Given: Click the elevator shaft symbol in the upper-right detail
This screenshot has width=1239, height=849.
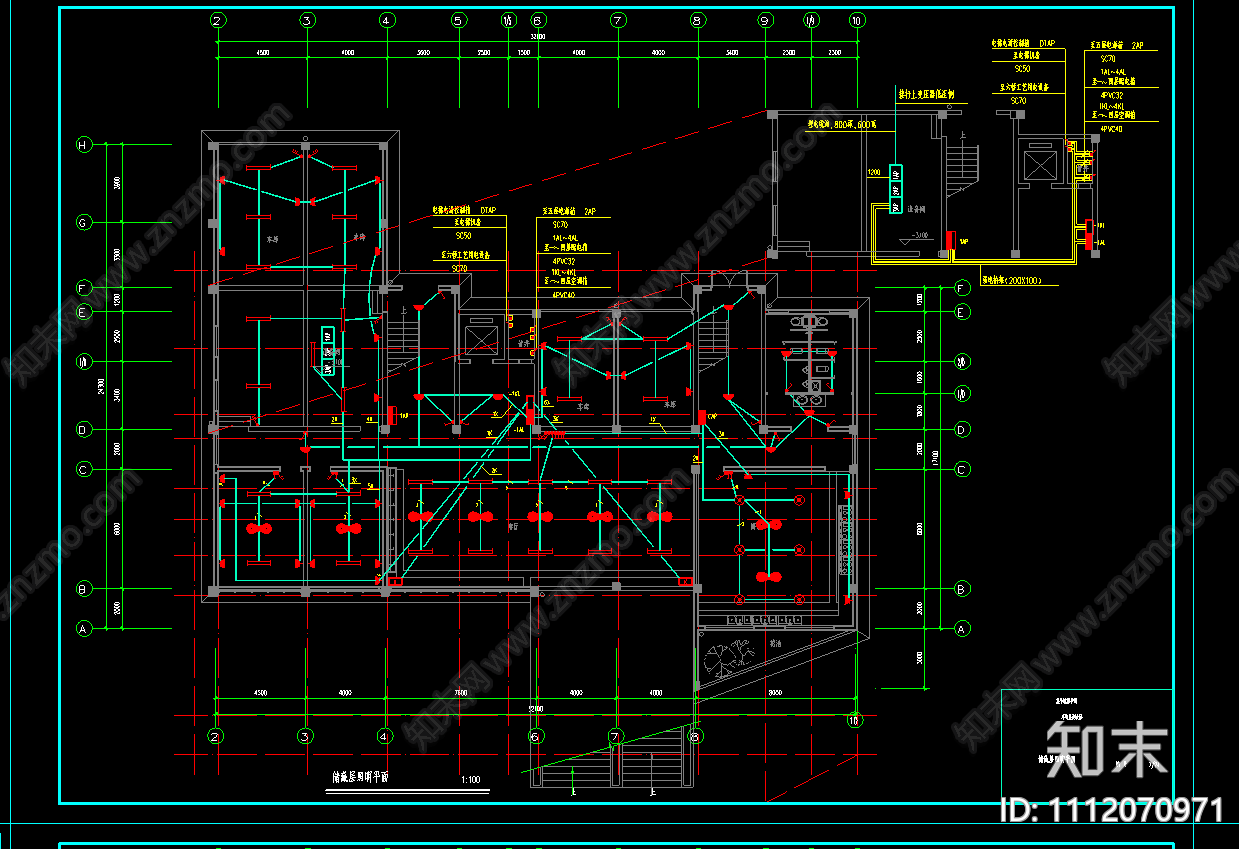Looking at the screenshot, I should (x=1040, y=164).
